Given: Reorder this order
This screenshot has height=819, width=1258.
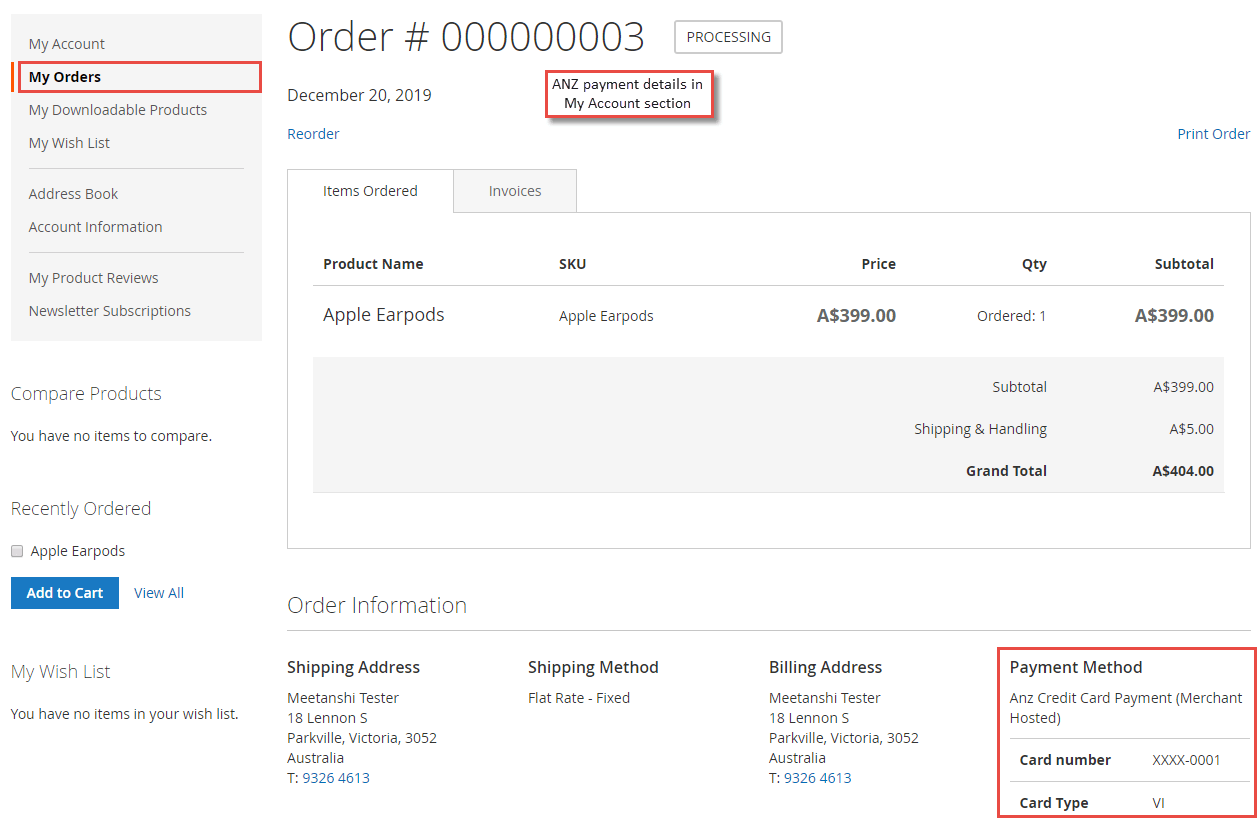Looking at the screenshot, I should 313,133.
